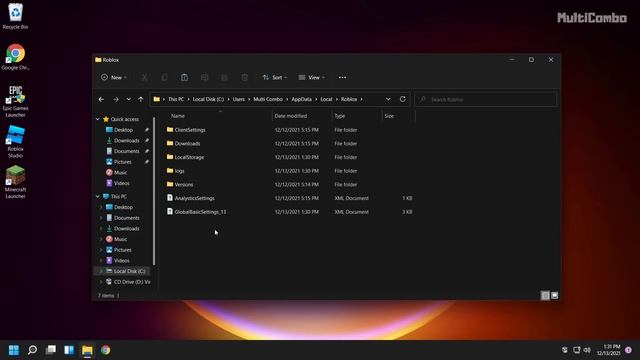Screen dimensions: 640x360
Task: Click the File Explorer taskbar icon
Action: coord(87,350)
